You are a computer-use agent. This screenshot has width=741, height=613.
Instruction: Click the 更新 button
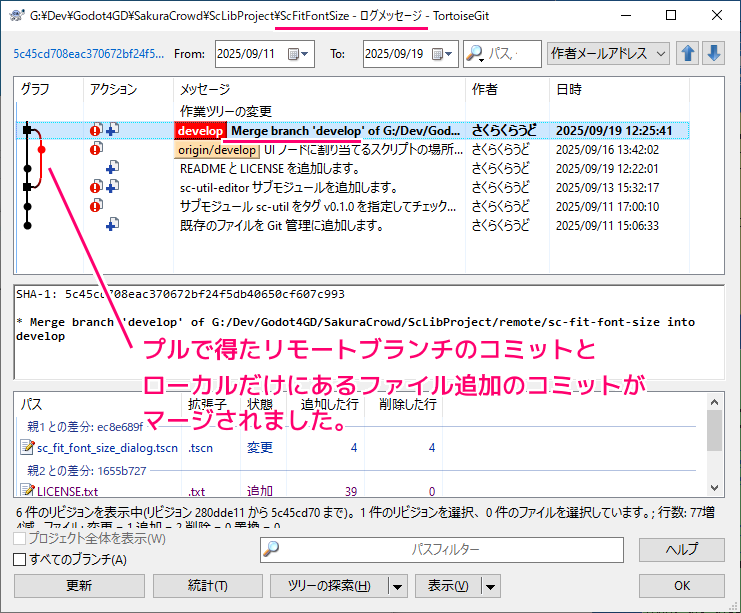(79, 586)
